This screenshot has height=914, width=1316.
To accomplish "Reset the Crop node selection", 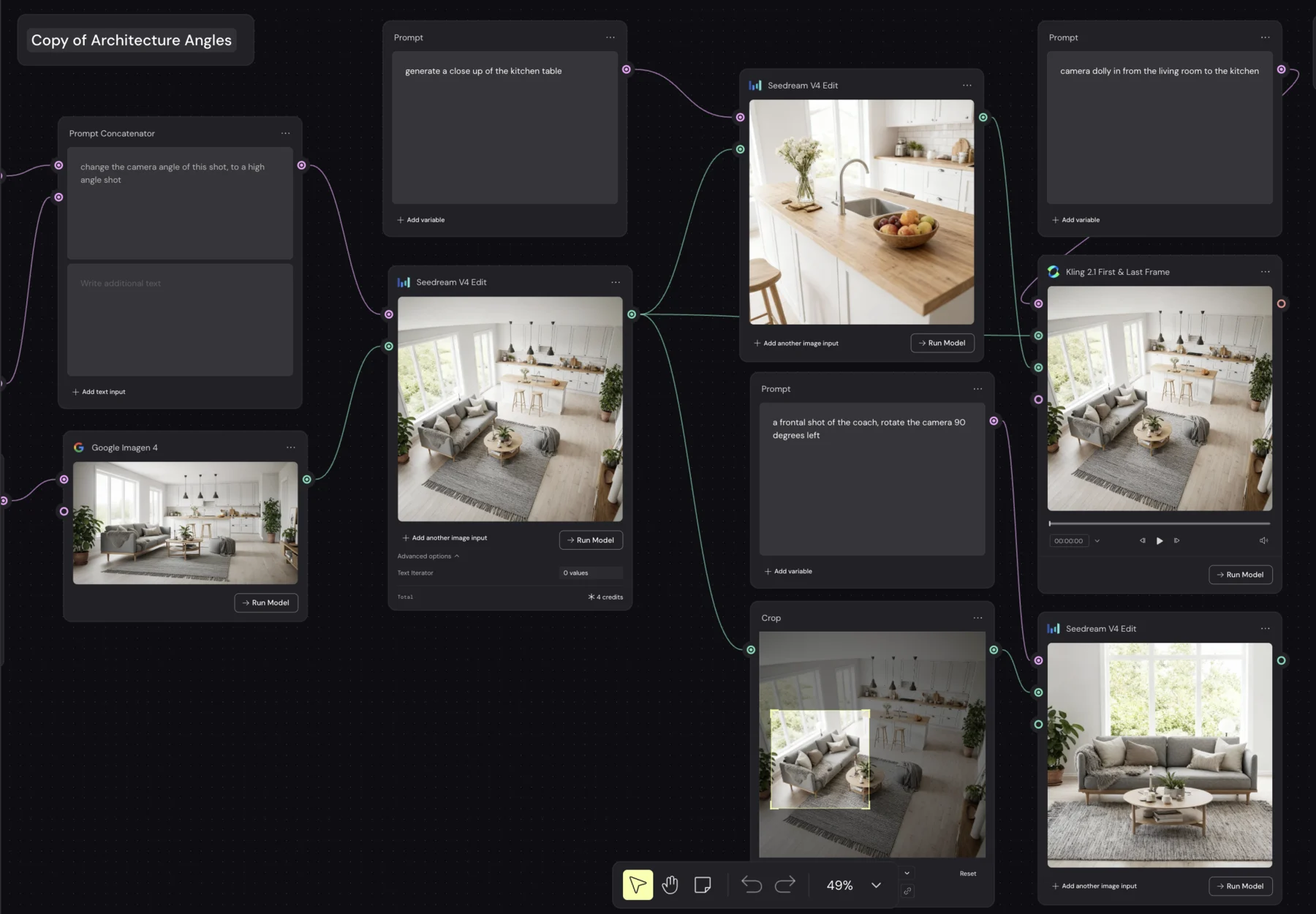I will click(967, 874).
